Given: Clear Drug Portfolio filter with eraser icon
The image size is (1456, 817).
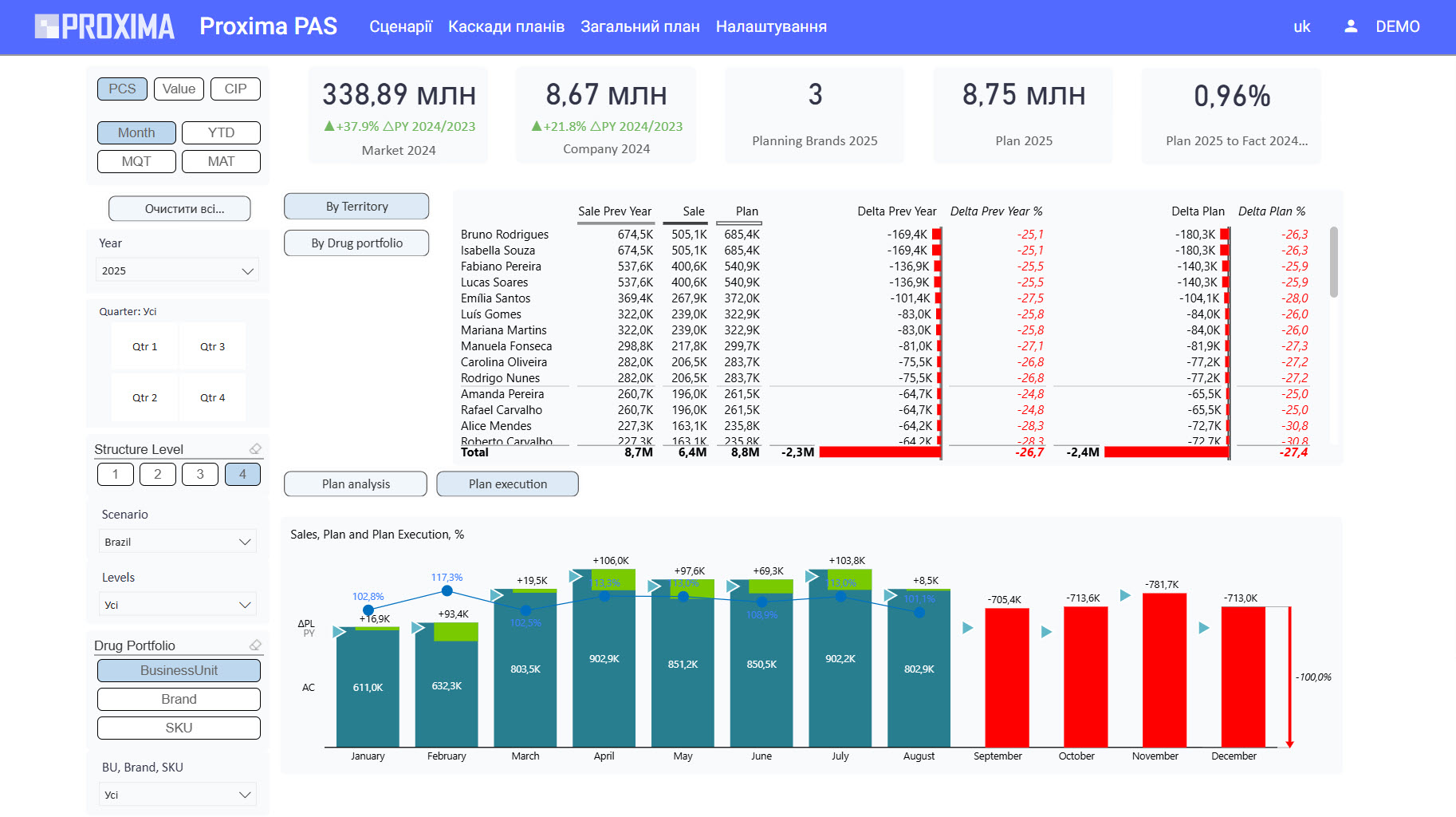Looking at the screenshot, I should coord(255,645).
